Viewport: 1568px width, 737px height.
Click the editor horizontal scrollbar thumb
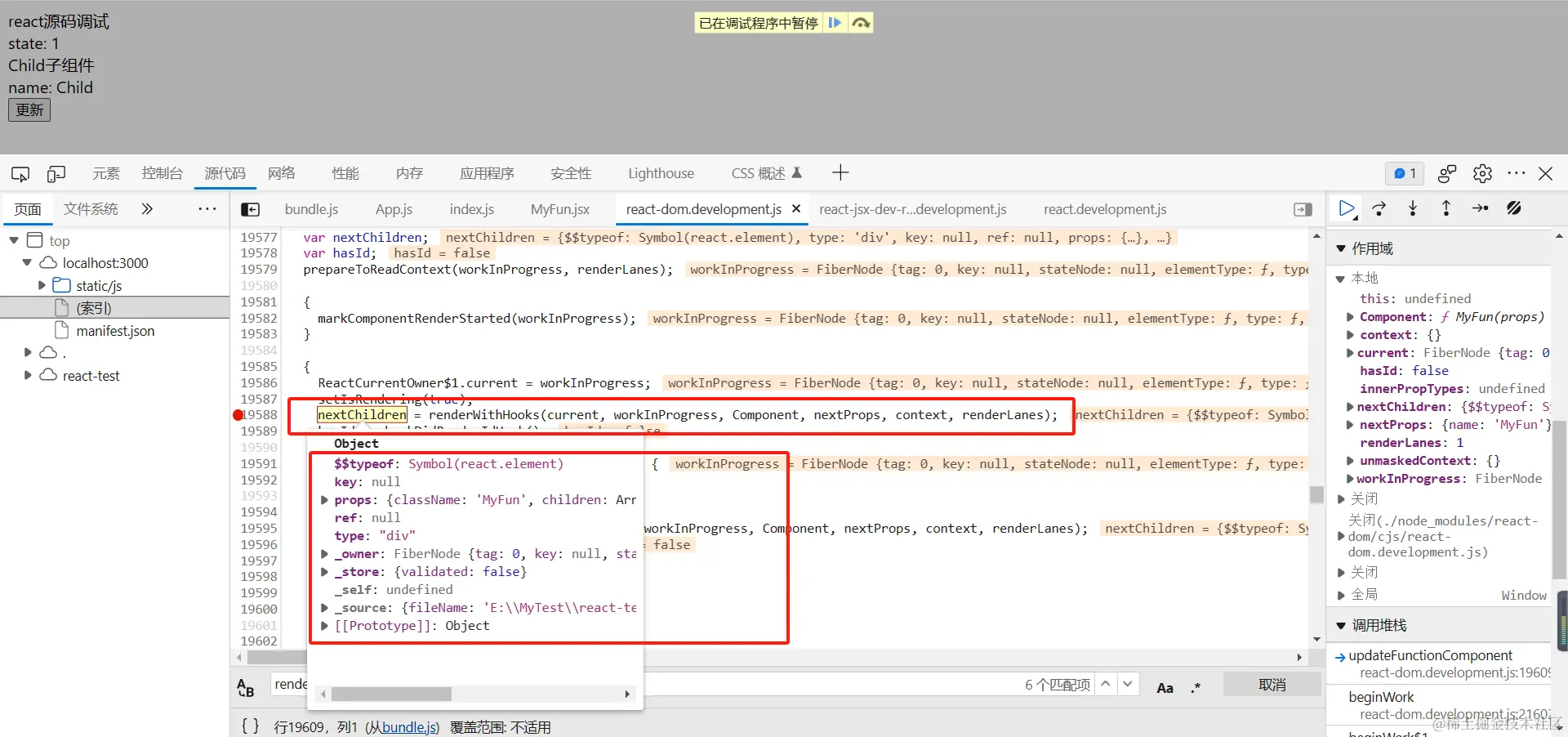click(278, 657)
